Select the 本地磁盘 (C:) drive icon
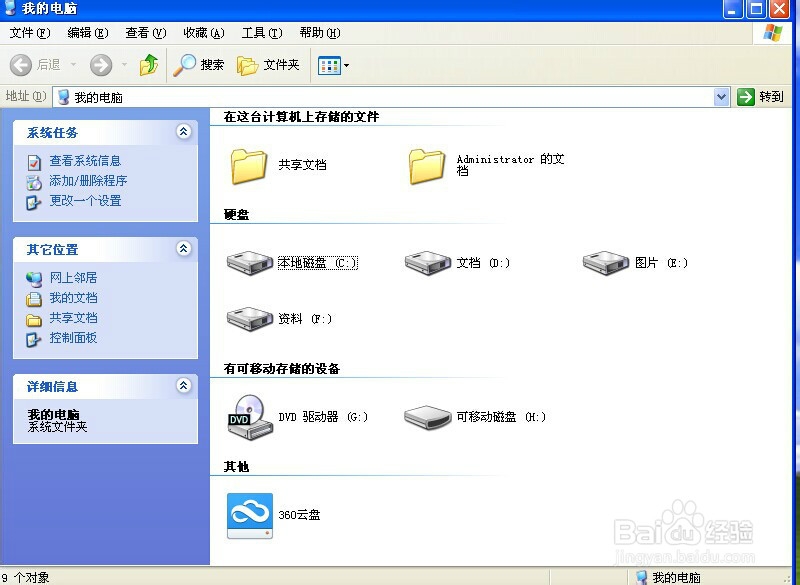This screenshot has width=800, height=585. (x=249, y=263)
